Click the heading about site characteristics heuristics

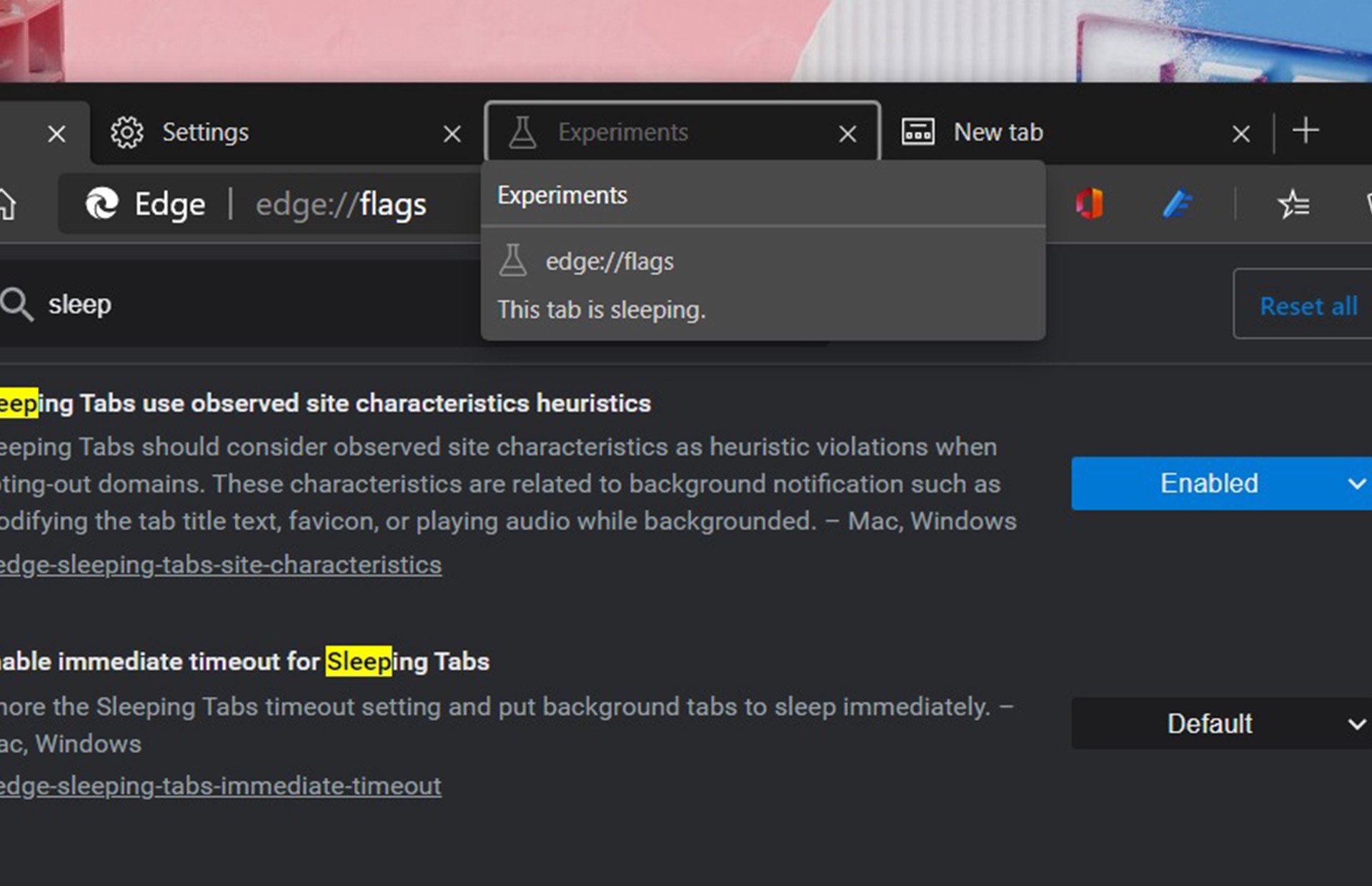tap(325, 404)
